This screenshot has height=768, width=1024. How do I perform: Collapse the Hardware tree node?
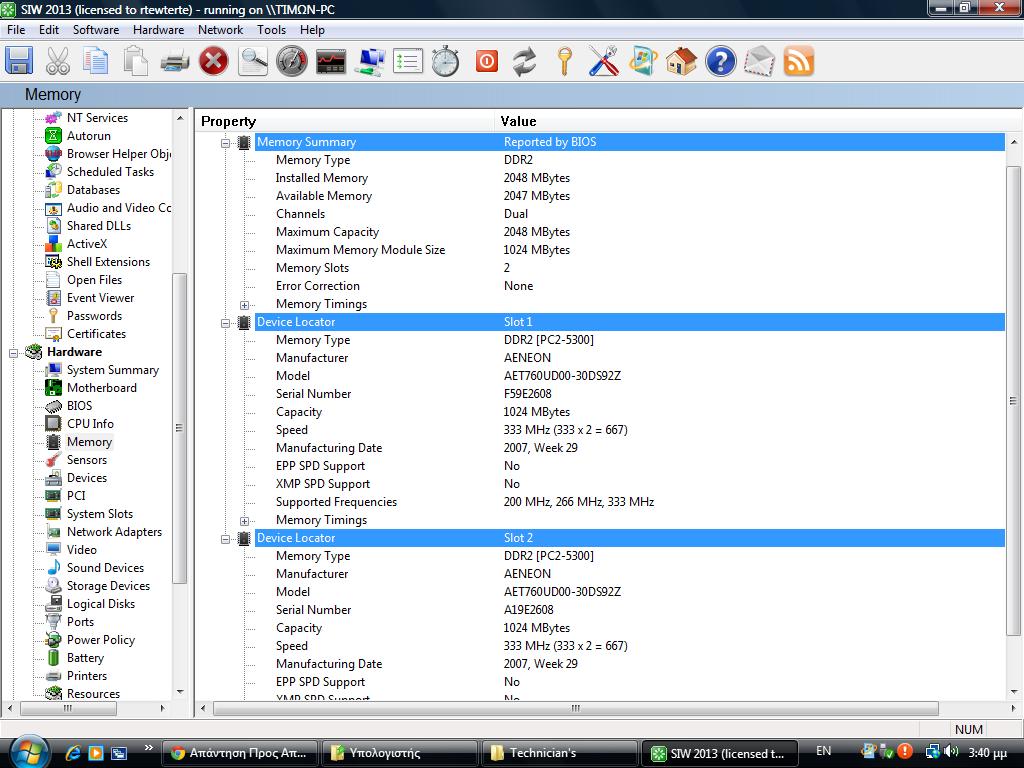coord(13,353)
